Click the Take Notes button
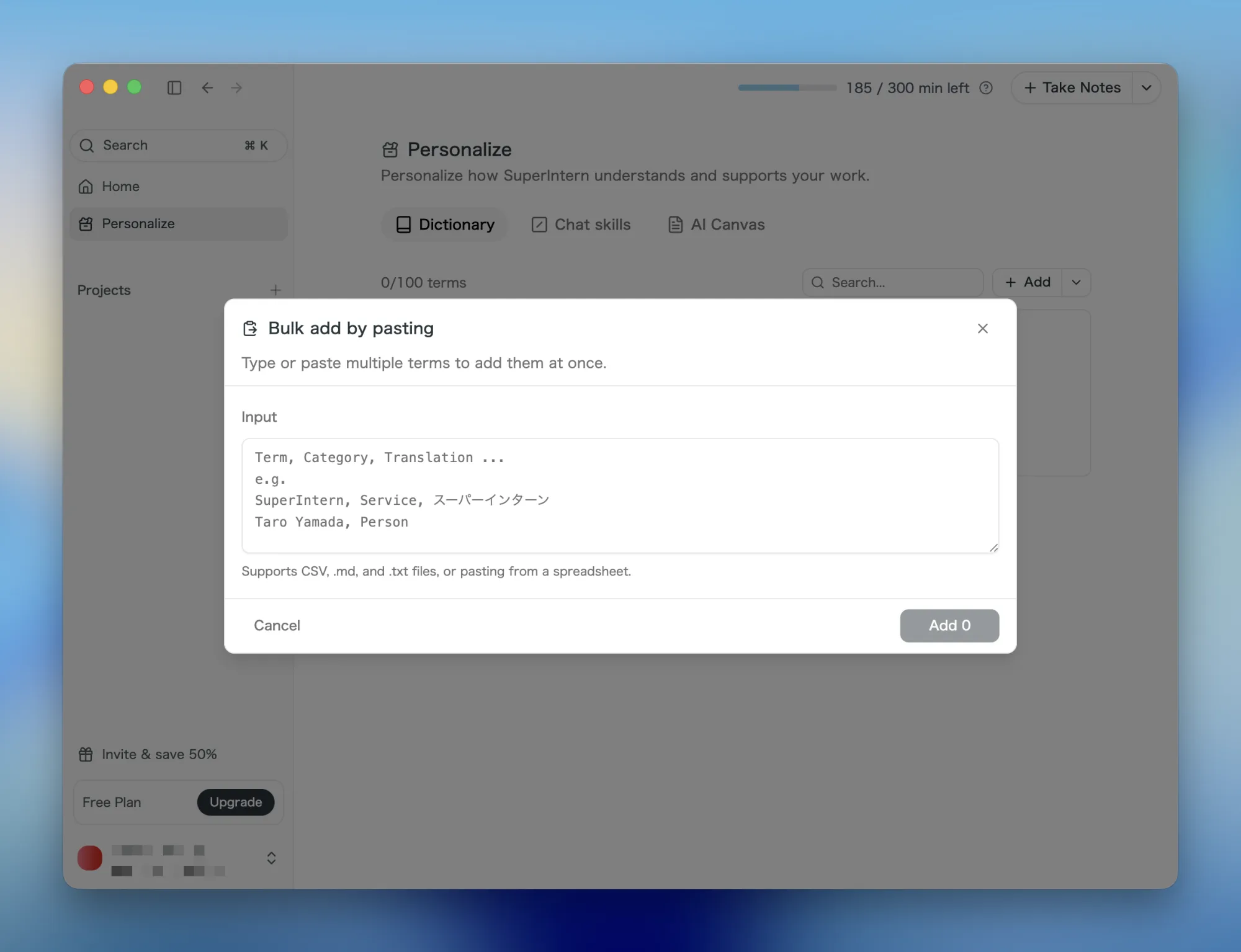Viewport: 1241px width, 952px height. pos(1072,87)
